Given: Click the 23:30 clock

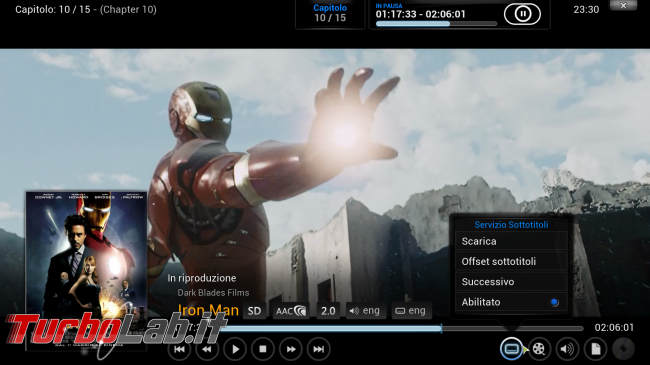Looking at the screenshot, I should click(586, 10).
